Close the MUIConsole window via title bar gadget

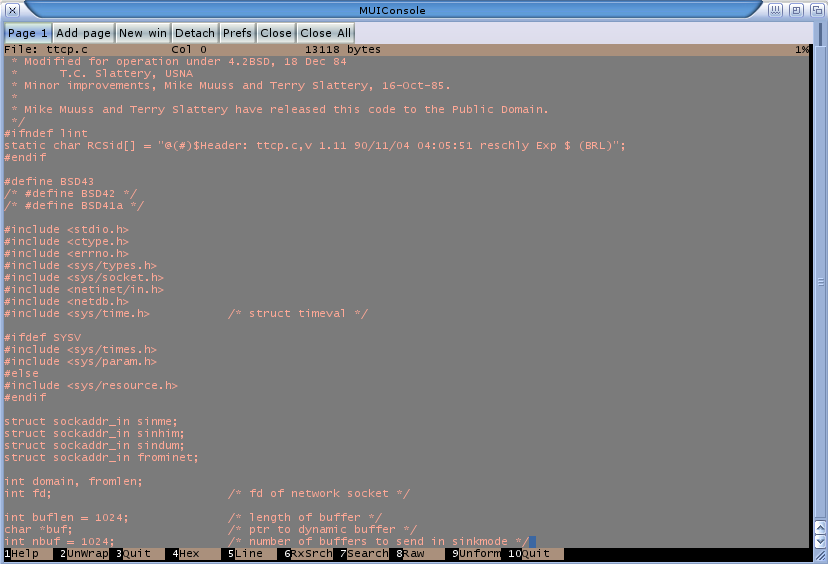click(13, 10)
